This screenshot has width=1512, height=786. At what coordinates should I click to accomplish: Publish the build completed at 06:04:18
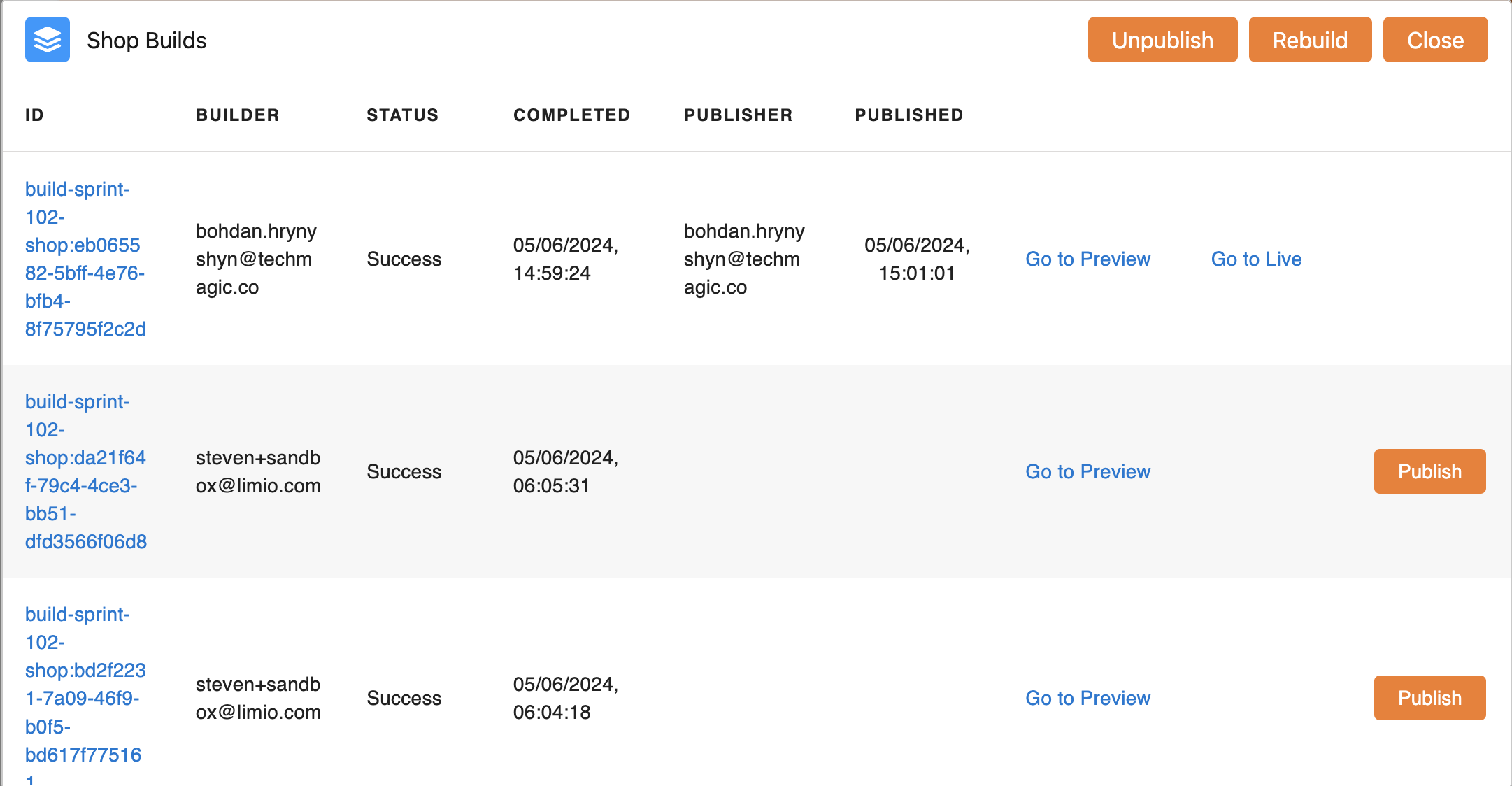(x=1429, y=698)
